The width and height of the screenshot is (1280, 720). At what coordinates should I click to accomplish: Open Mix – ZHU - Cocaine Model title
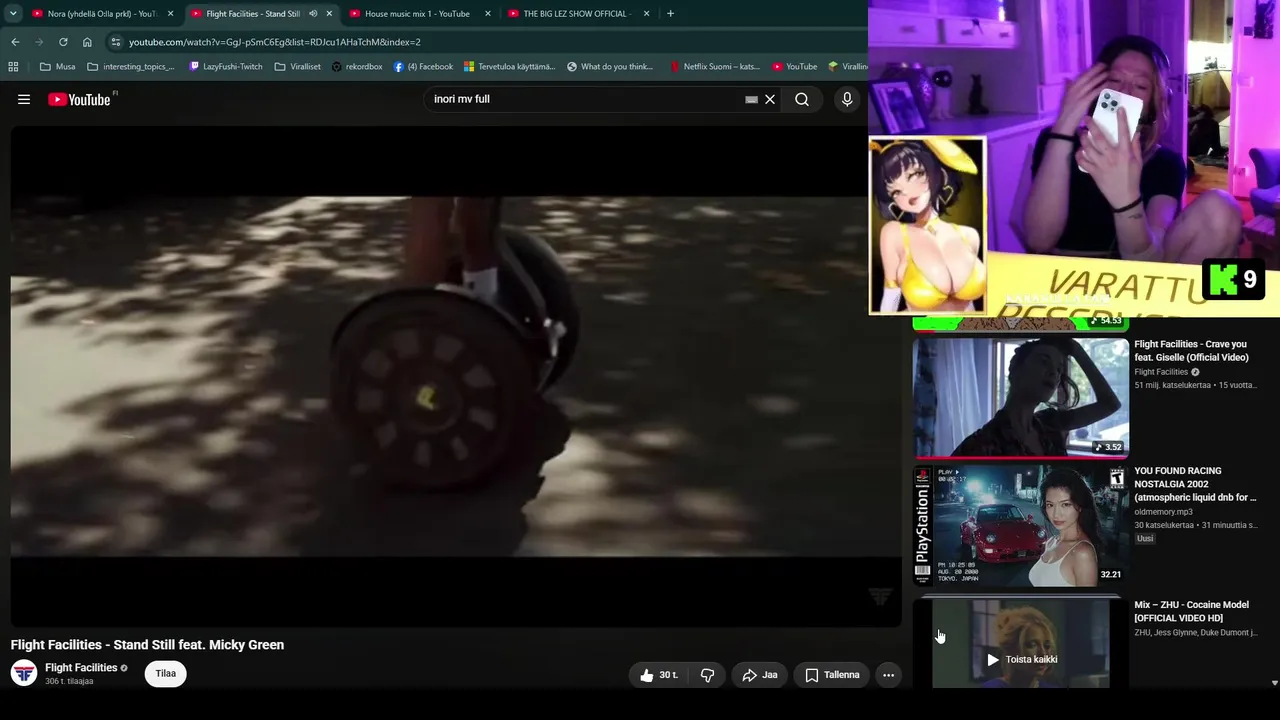point(1192,611)
